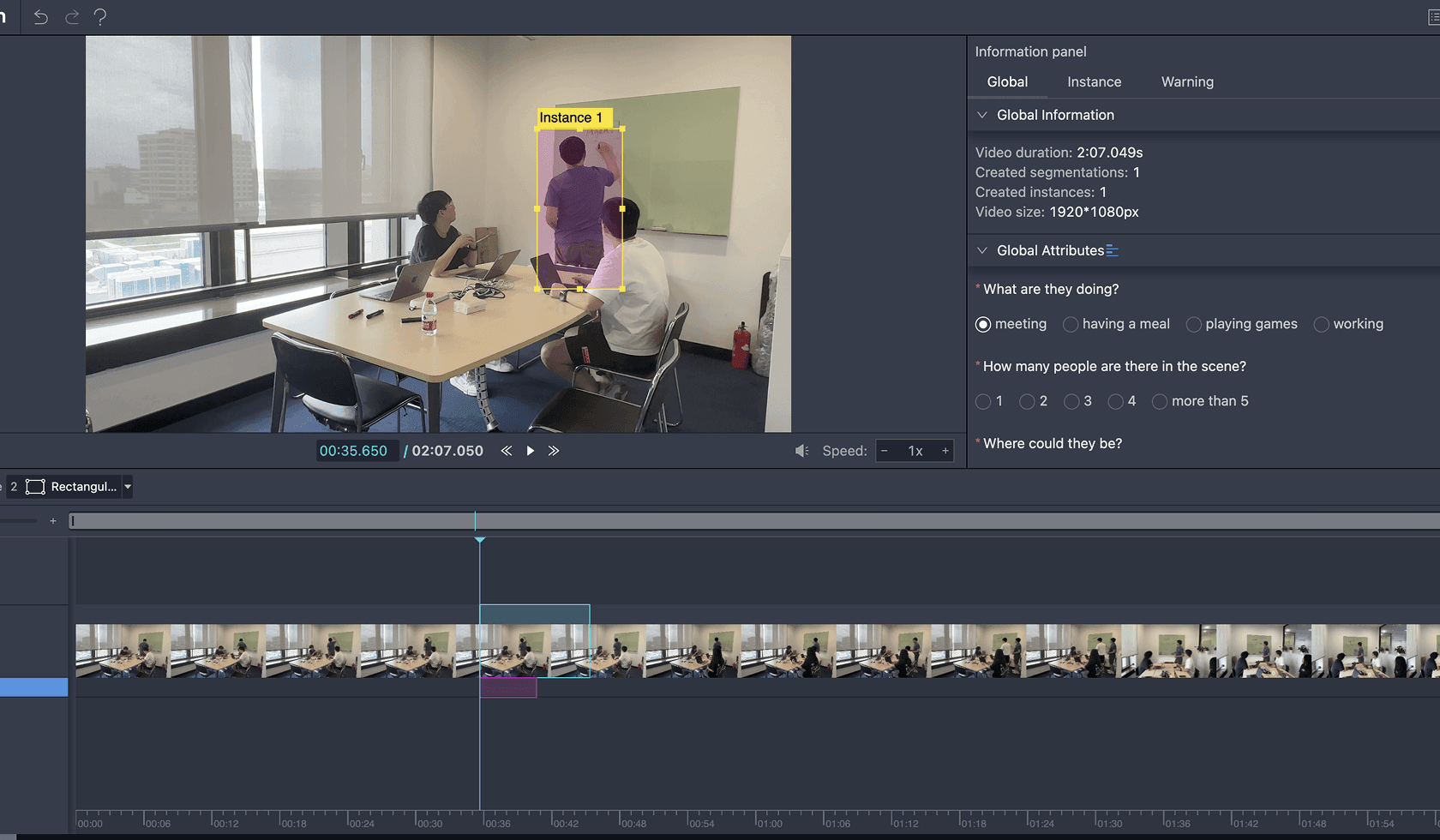Click the timeline zoom-in plus icon
The width and height of the screenshot is (1440, 840).
pos(53,521)
